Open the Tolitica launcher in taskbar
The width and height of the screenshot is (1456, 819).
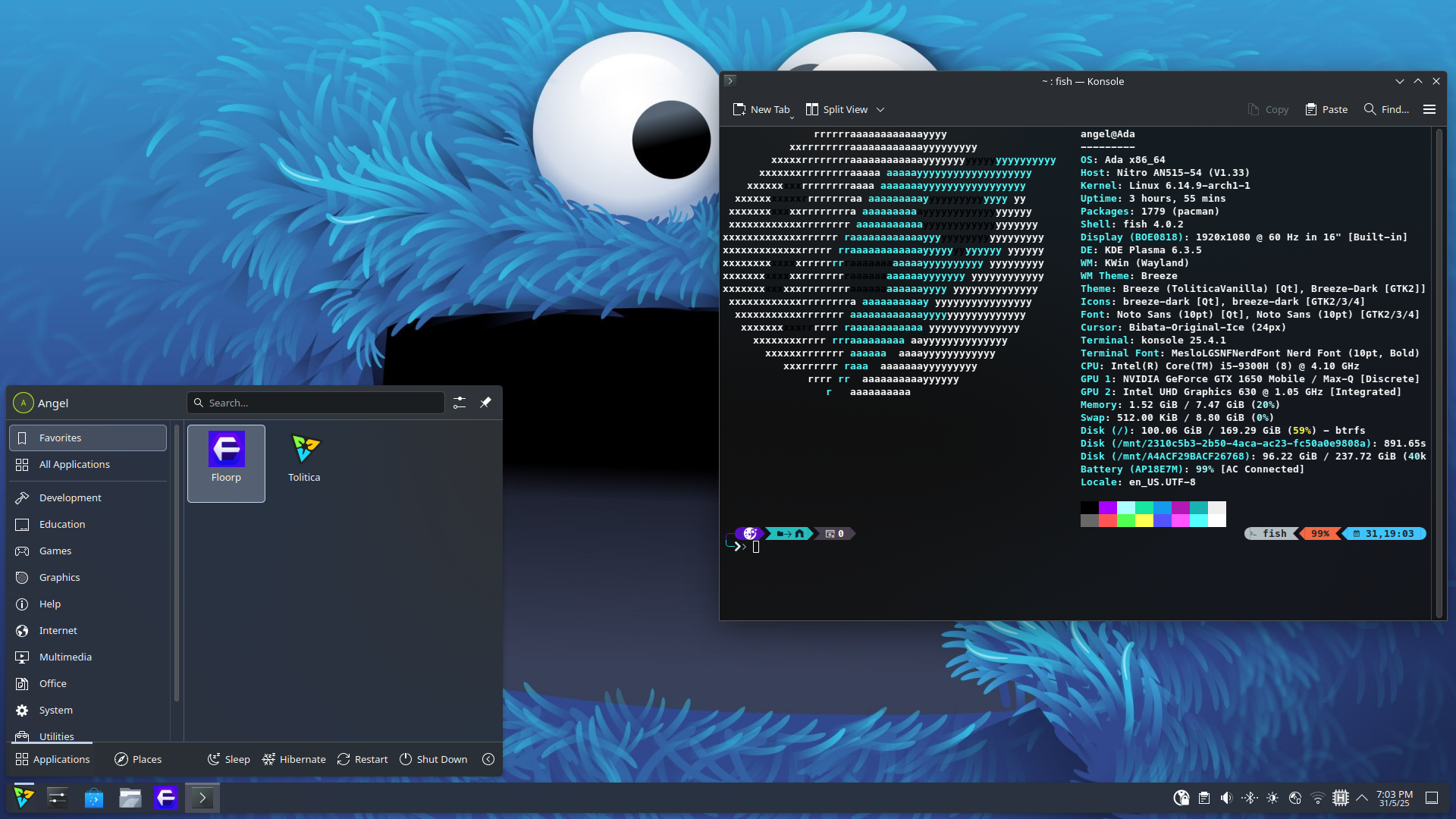tap(24, 797)
